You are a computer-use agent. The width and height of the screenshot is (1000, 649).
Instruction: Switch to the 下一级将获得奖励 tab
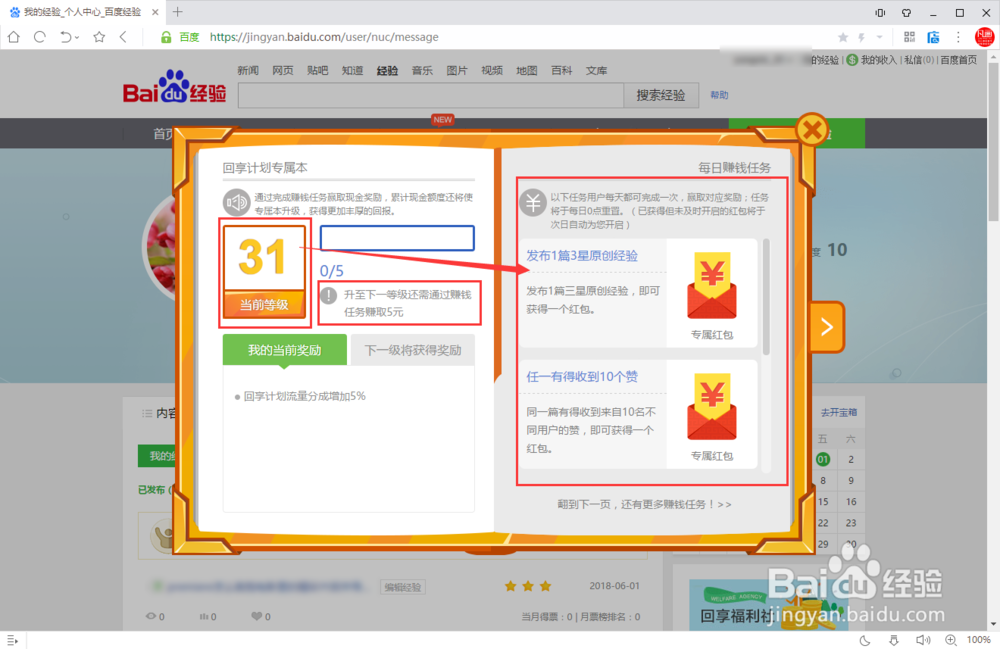pyautogui.click(x=413, y=350)
